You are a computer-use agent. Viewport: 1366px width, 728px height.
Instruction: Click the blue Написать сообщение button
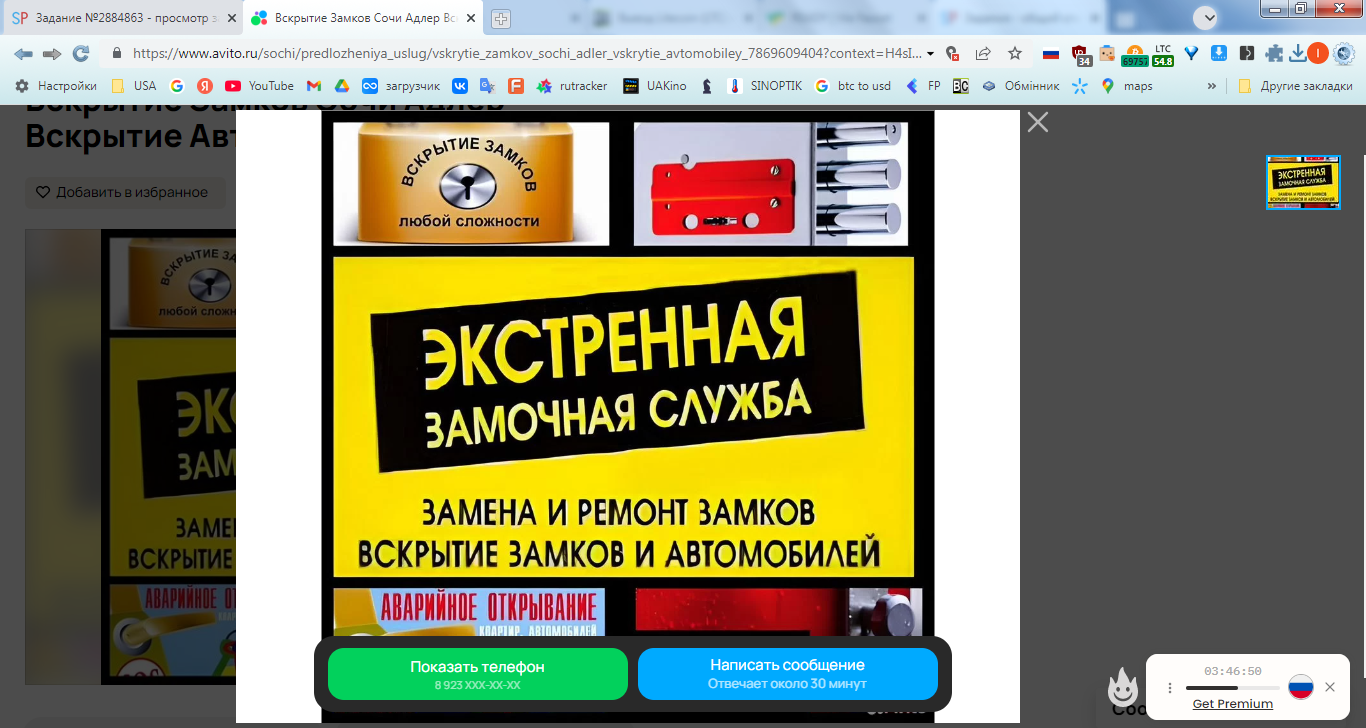pos(788,674)
